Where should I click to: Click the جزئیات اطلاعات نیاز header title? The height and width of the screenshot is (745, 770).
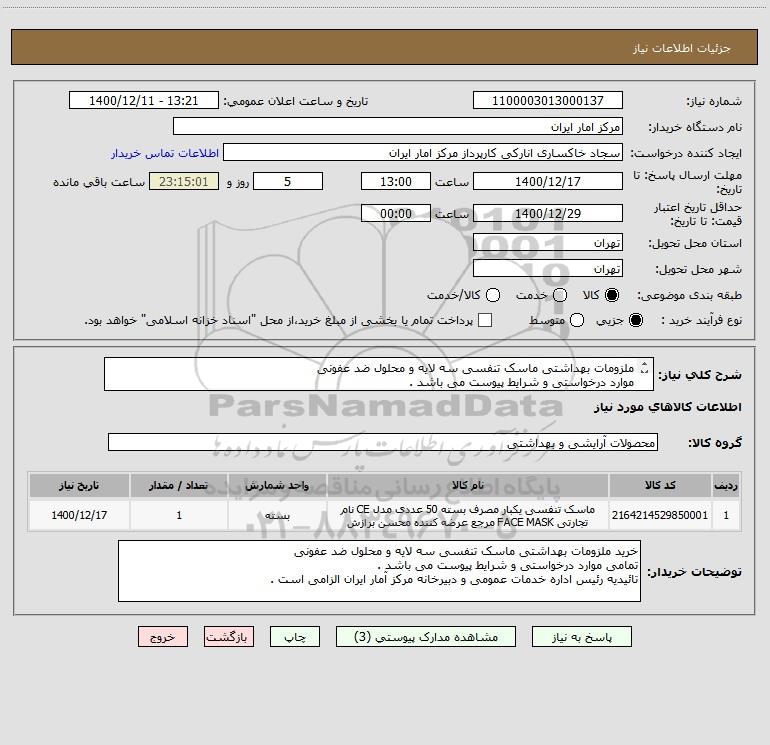click(x=682, y=48)
